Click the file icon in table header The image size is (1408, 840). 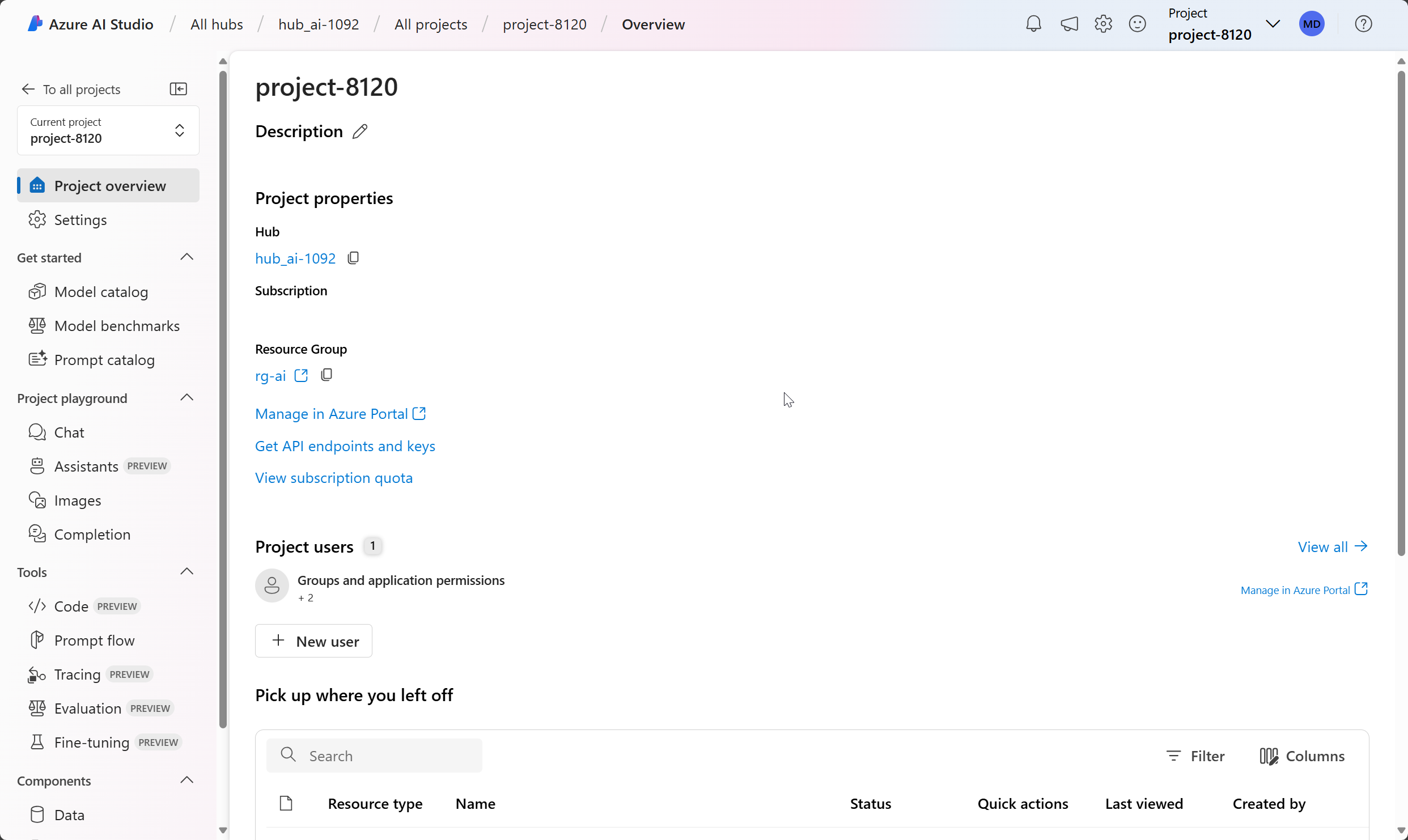(x=286, y=803)
